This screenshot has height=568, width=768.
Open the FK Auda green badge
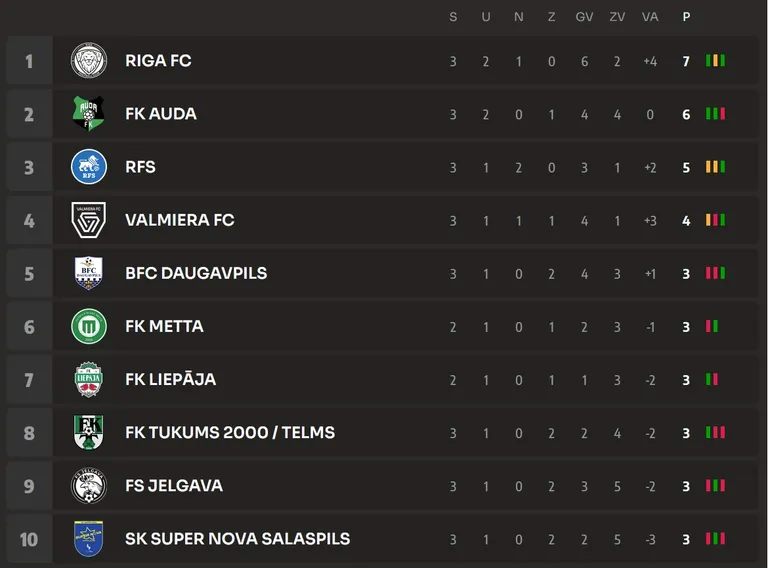tap(89, 113)
